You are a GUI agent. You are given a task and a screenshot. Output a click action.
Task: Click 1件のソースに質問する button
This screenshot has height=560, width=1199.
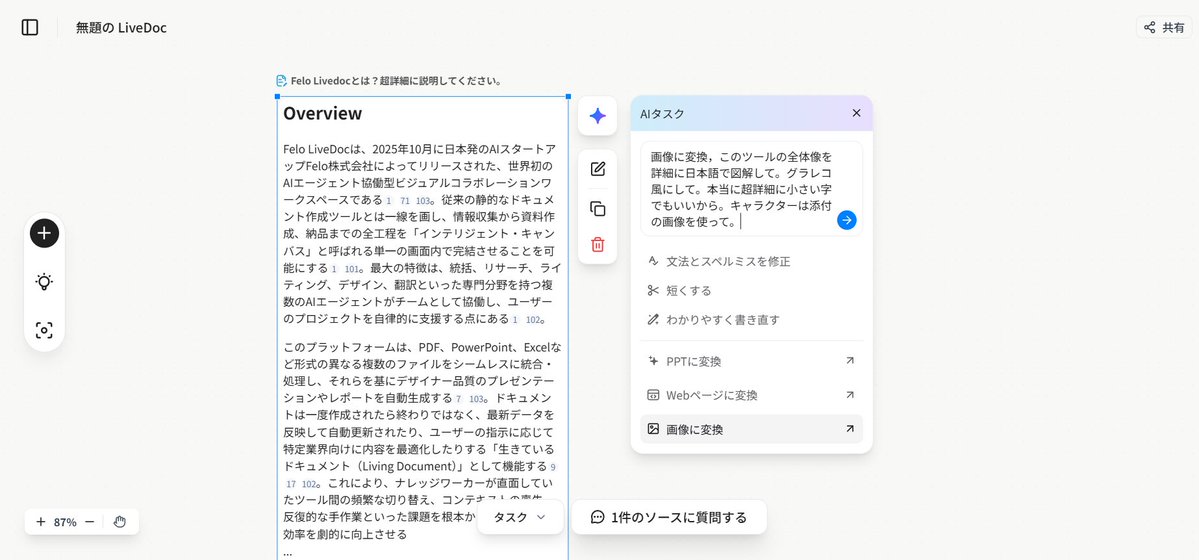pyautogui.click(x=669, y=517)
